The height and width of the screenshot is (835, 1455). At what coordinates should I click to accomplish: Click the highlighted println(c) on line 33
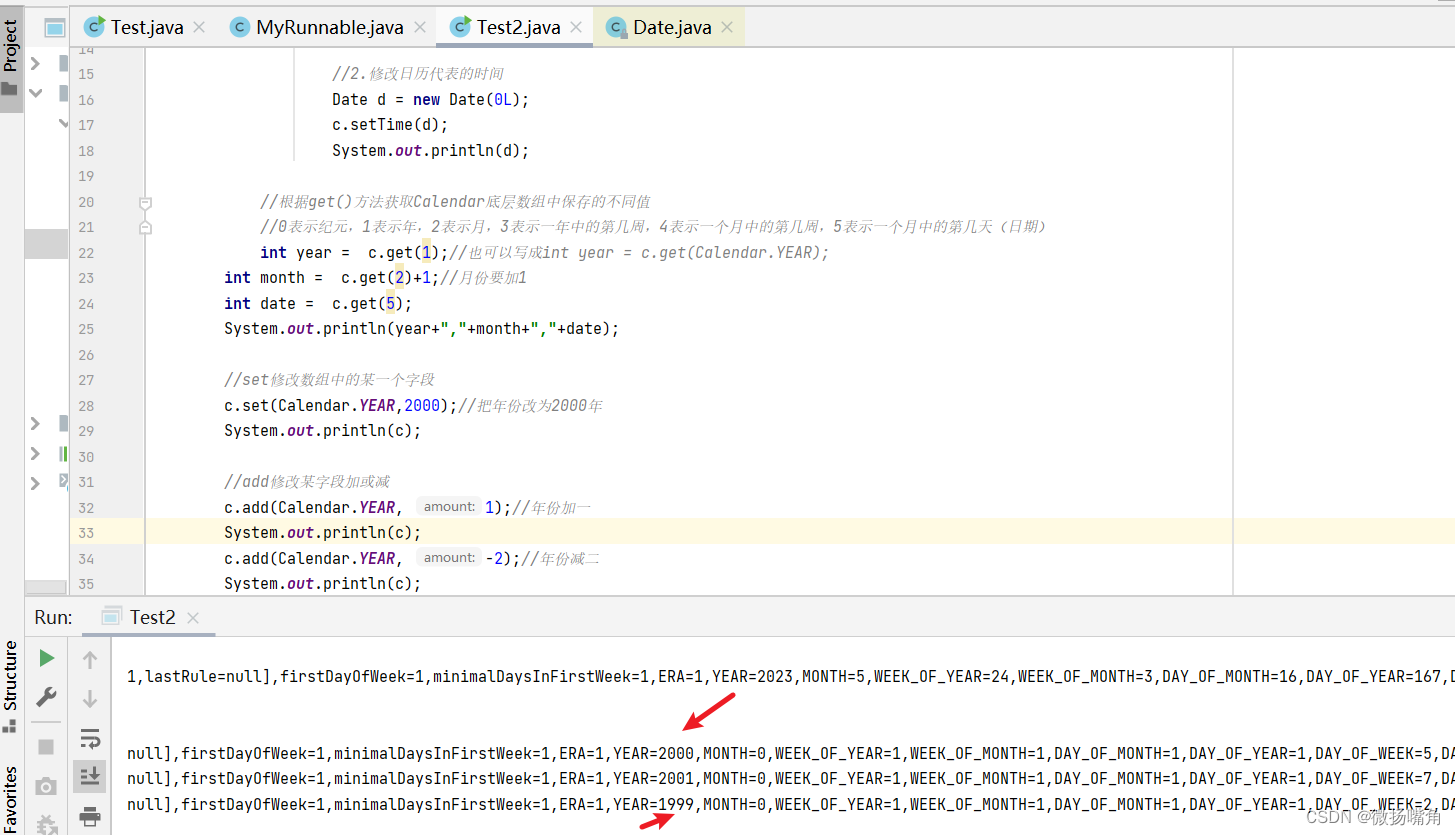pyautogui.click(x=322, y=533)
